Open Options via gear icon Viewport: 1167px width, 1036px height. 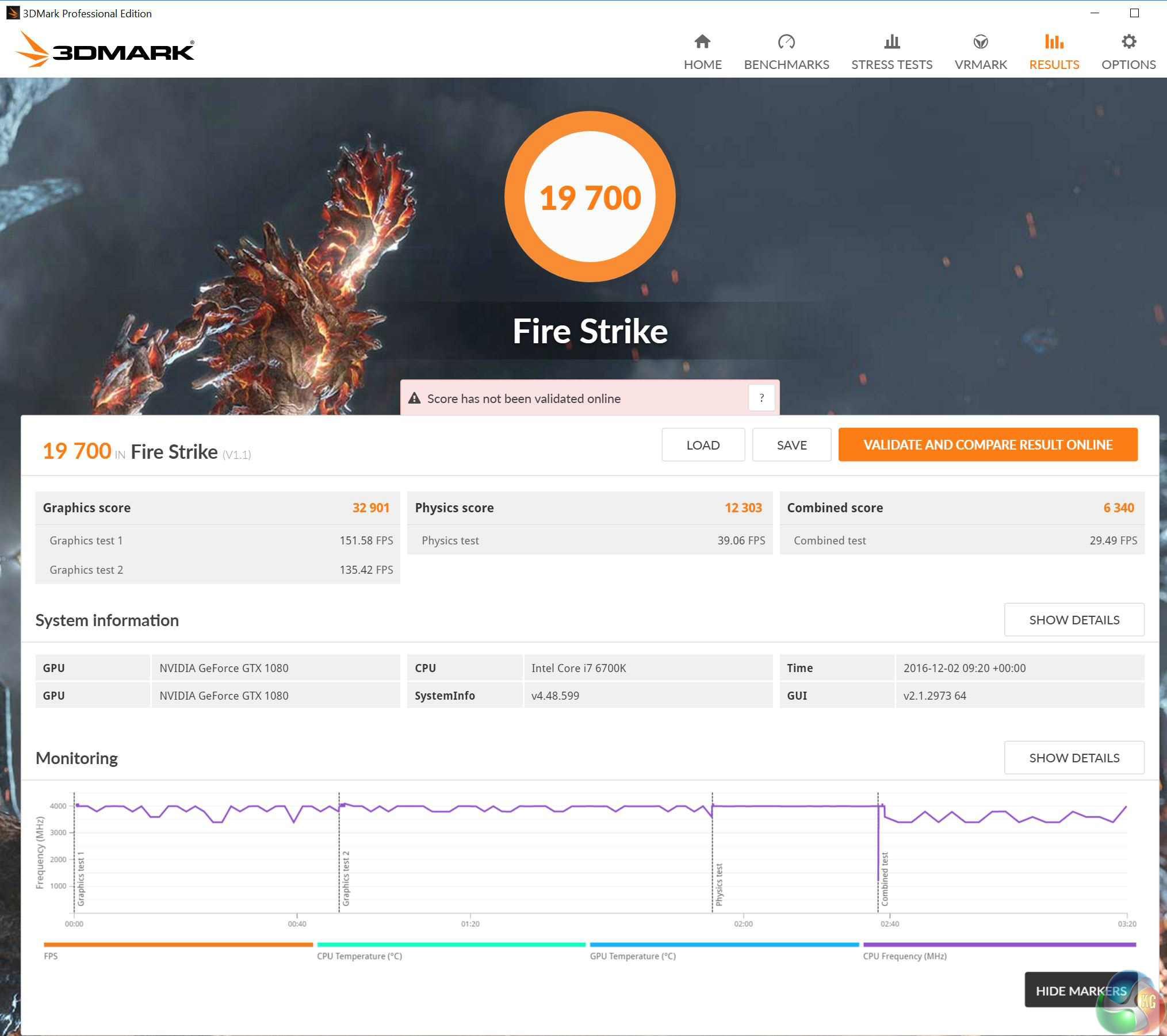click(1128, 42)
